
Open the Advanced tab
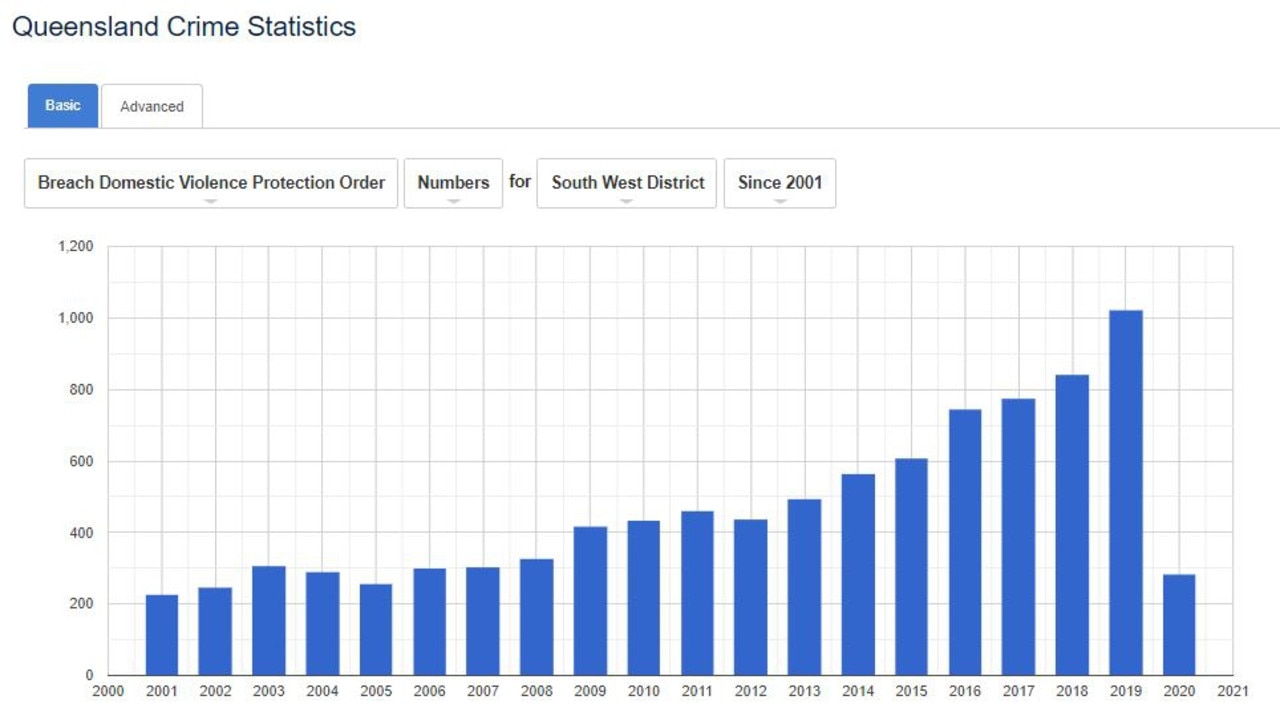pyautogui.click(x=152, y=106)
